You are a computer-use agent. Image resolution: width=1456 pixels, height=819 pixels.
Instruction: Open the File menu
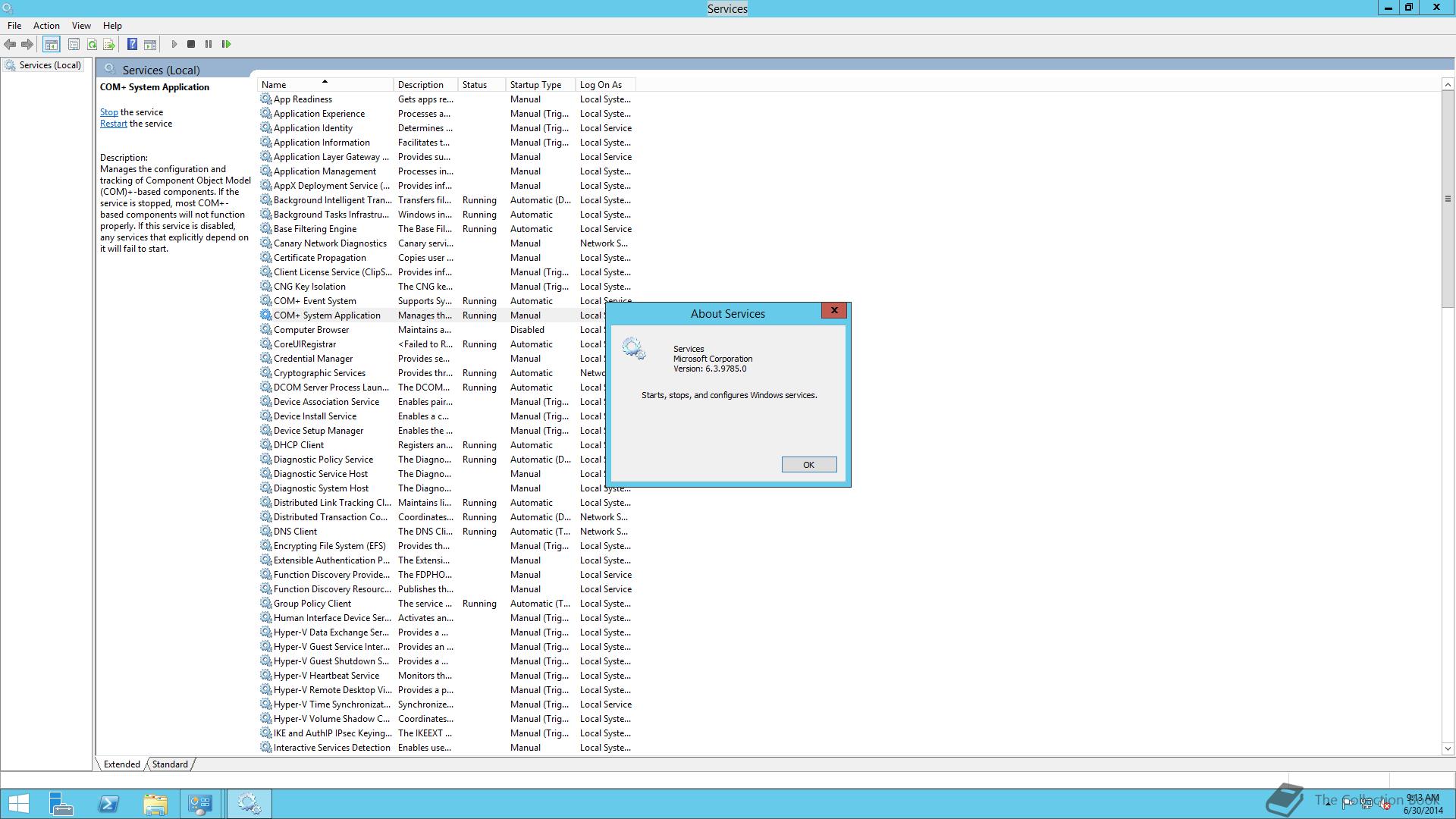click(14, 25)
